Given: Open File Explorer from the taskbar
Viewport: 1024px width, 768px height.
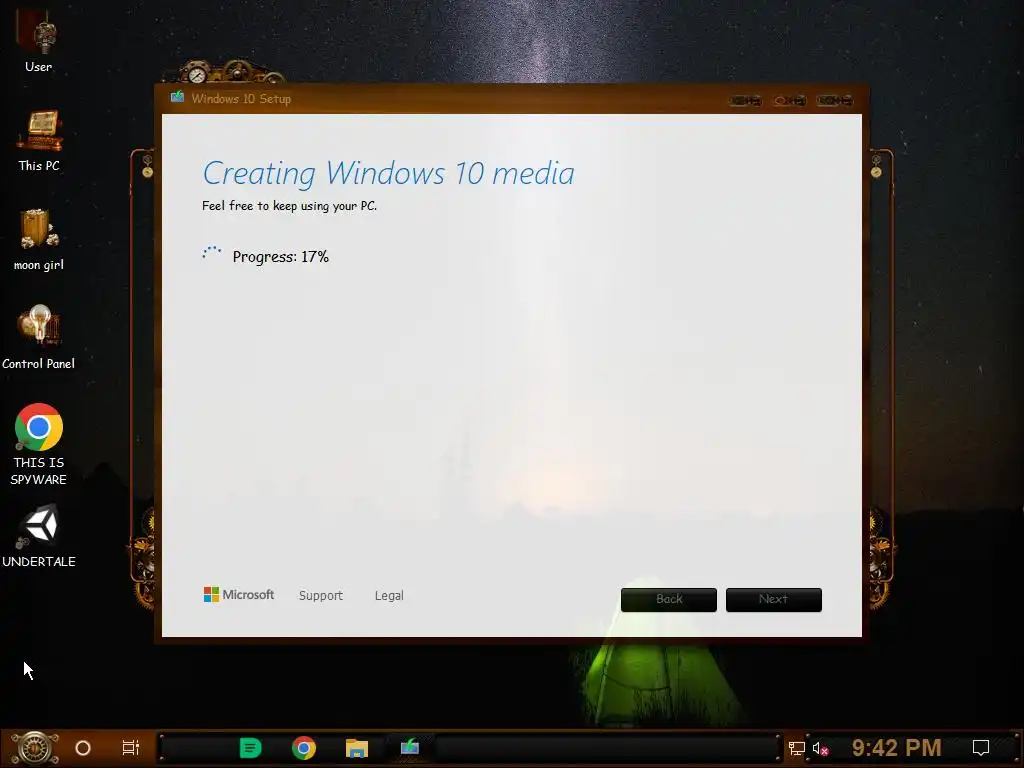Looking at the screenshot, I should [x=357, y=748].
